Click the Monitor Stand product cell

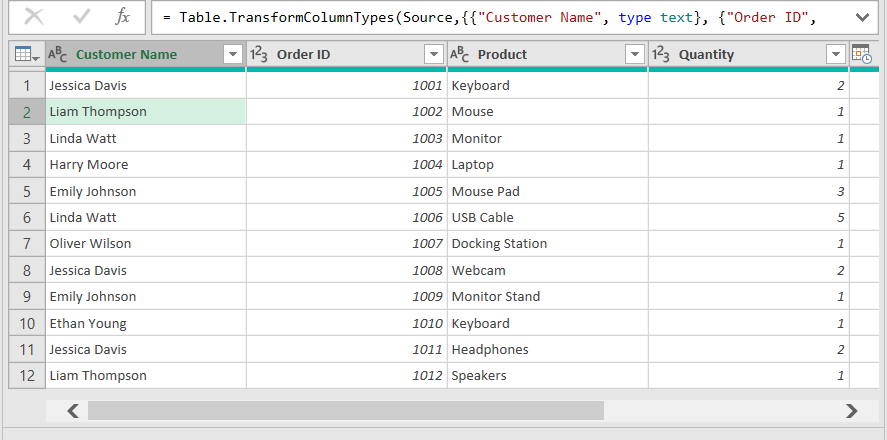pos(548,296)
